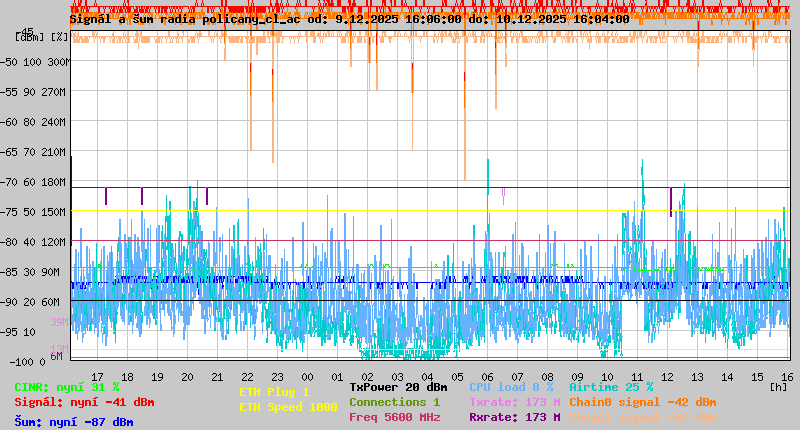
Task: Select the Airtime 25 % legend label
Action: click(x=611, y=387)
